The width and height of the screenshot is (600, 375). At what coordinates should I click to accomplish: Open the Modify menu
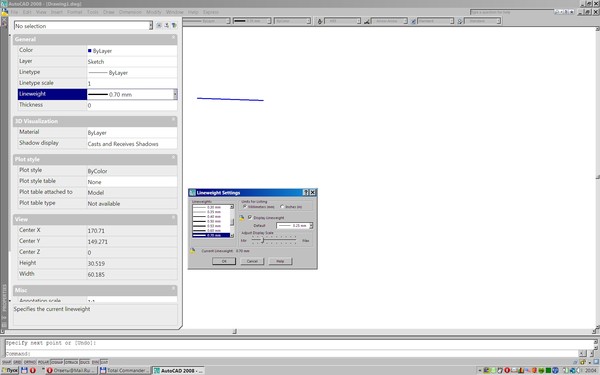(x=154, y=12)
